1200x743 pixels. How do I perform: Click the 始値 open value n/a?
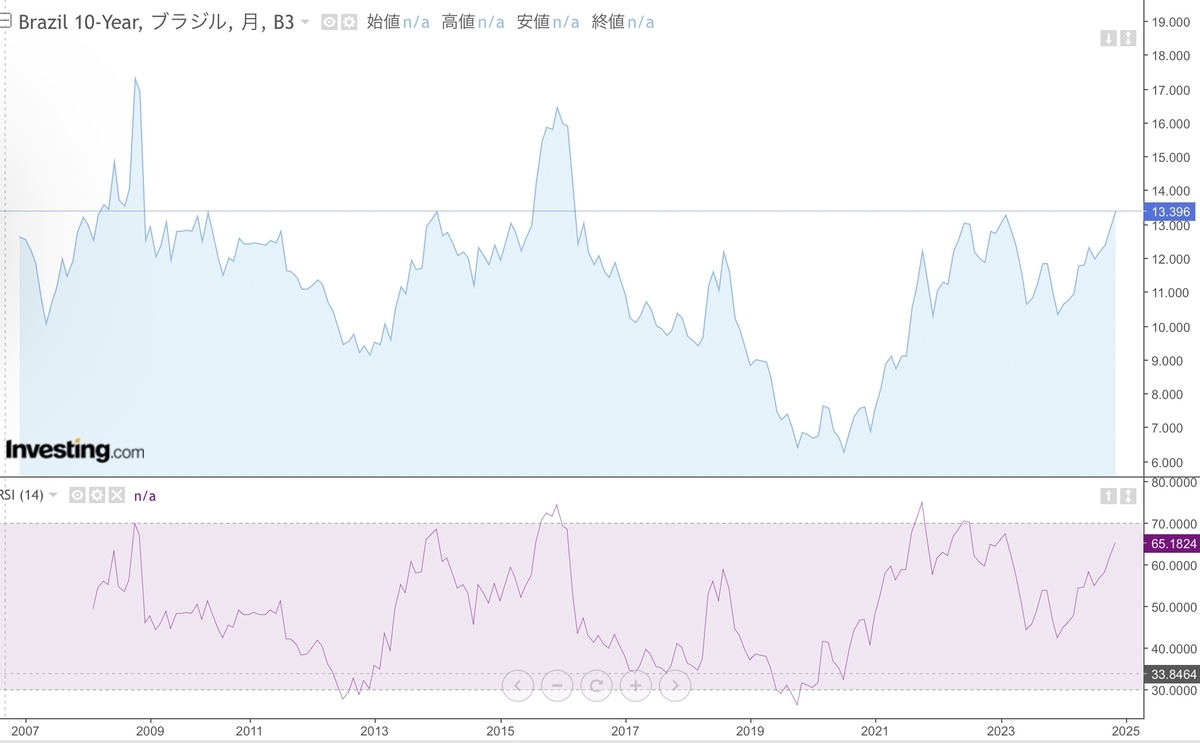[x=416, y=21]
